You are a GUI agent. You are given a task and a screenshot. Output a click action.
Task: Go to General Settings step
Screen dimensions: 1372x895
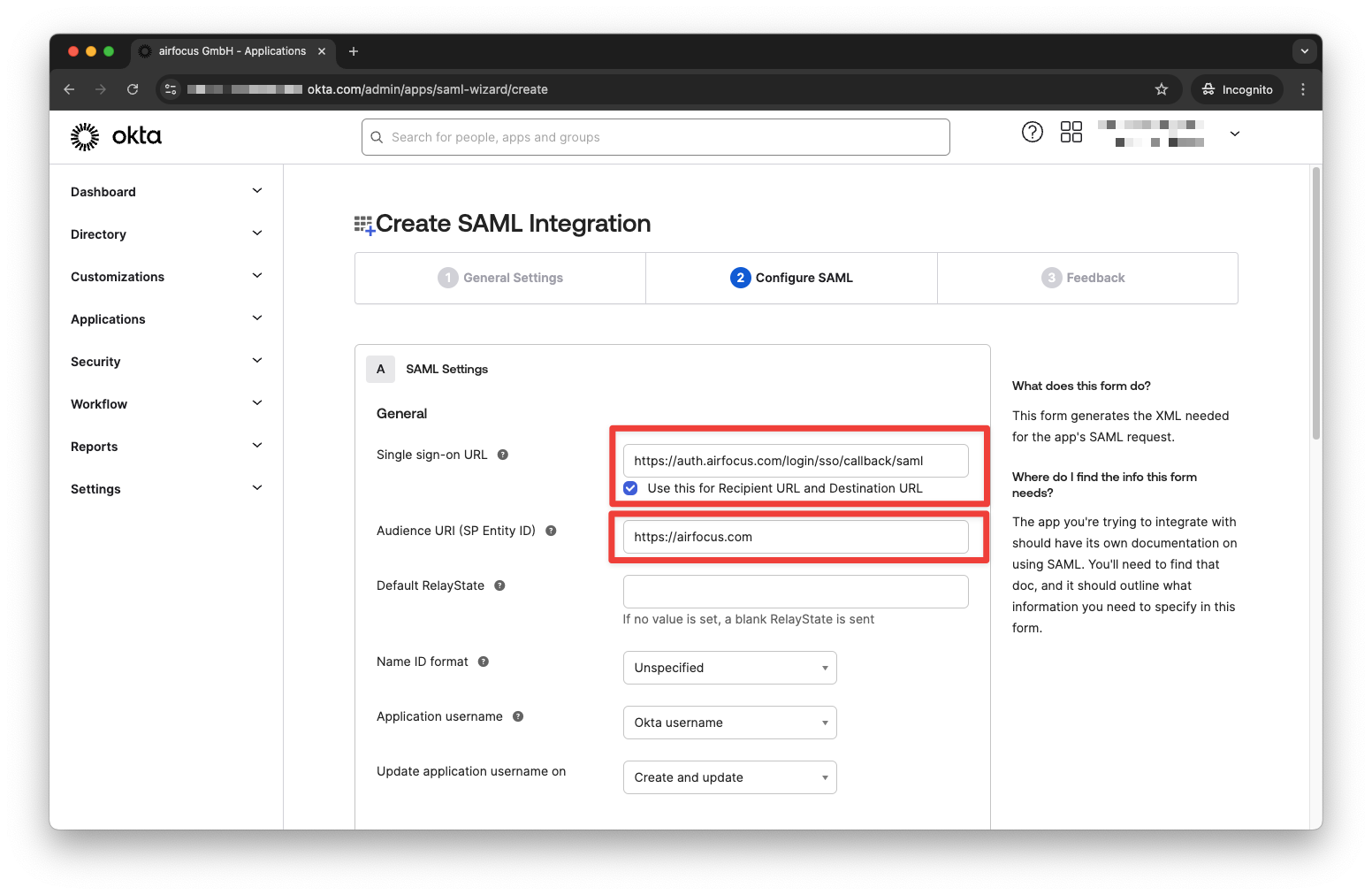tap(500, 278)
